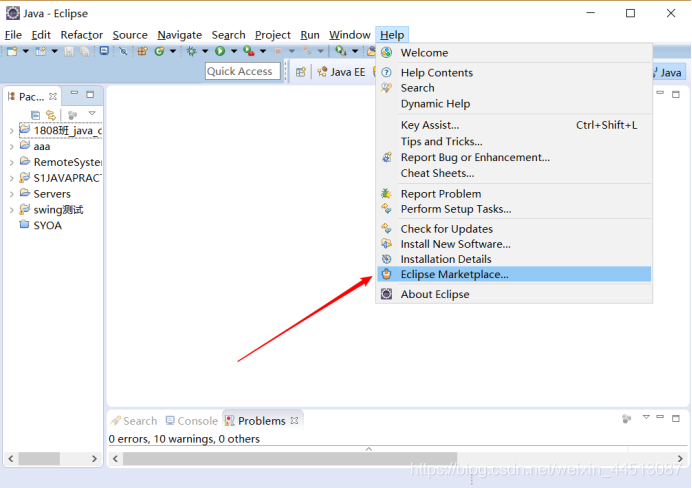This screenshot has width=692, height=488.
Task: Open the Window menu
Action: tap(350, 35)
